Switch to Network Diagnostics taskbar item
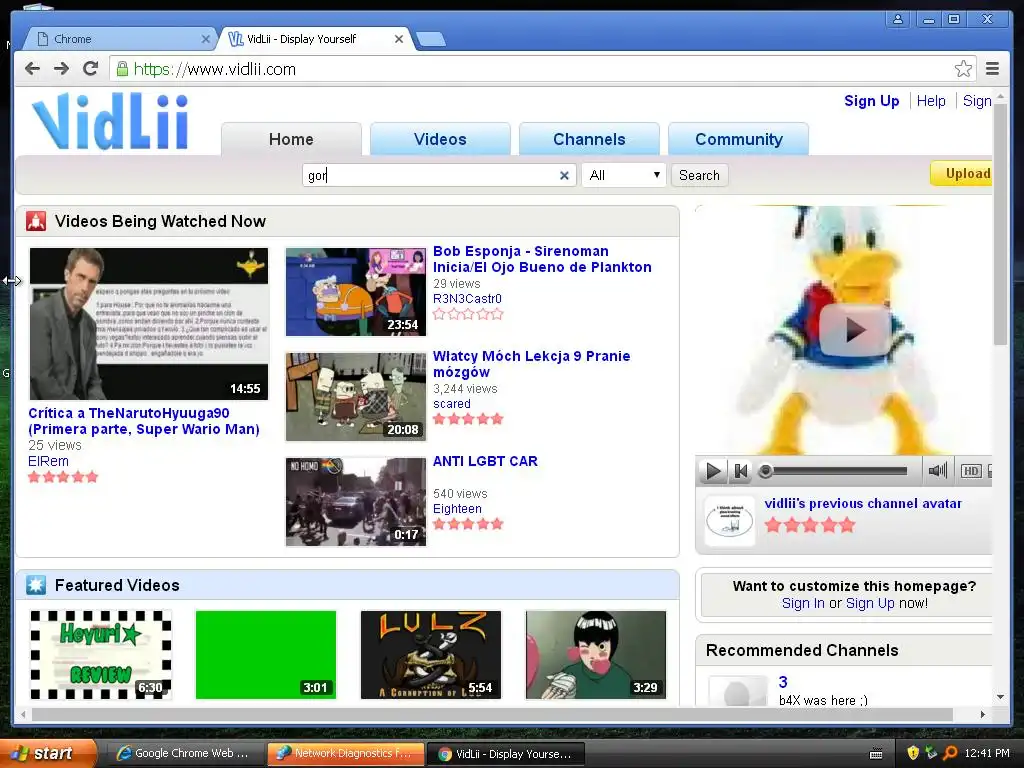This screenshot has width=1024, height=768. (345, 754)
